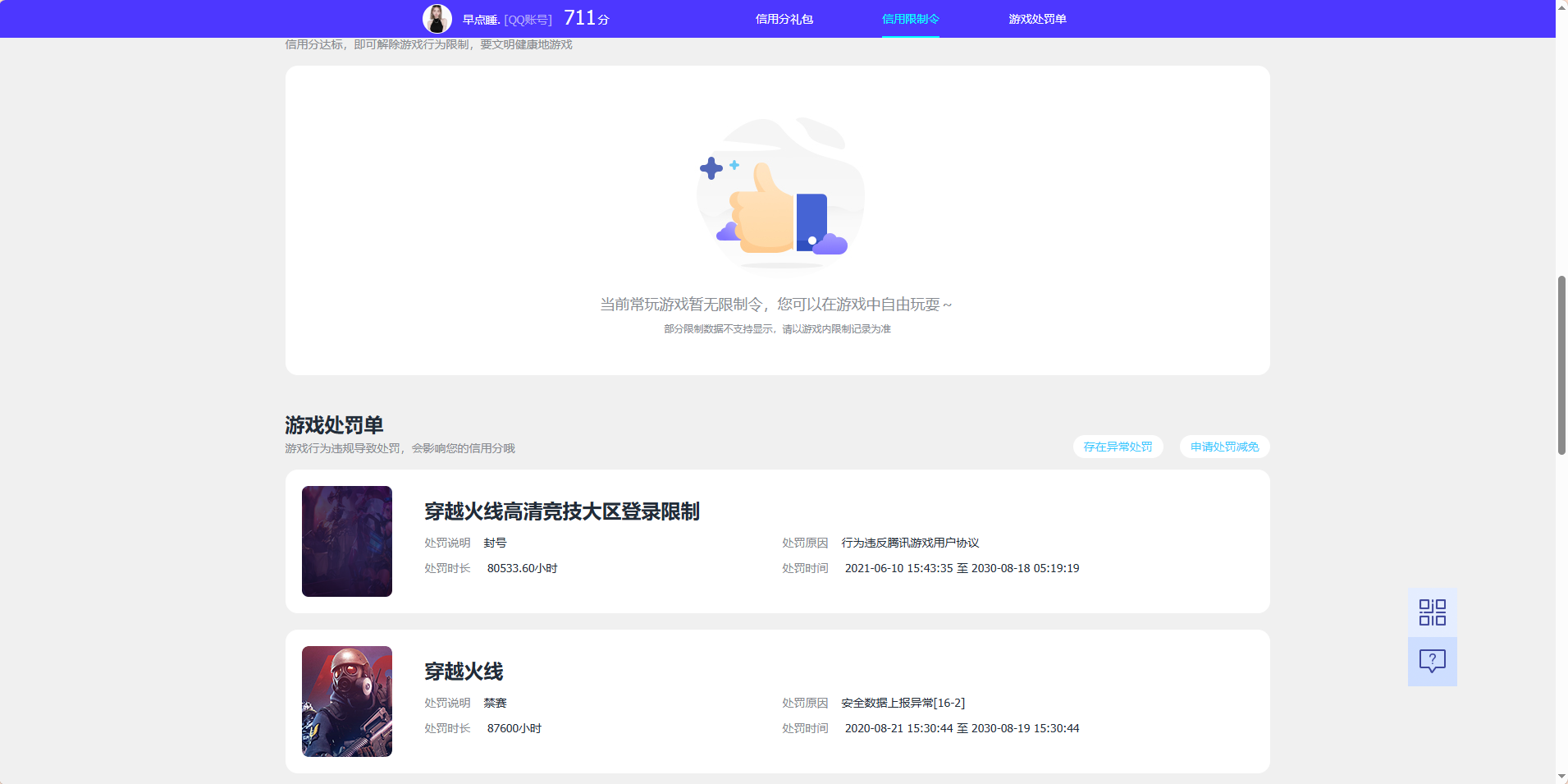Click the 存在异常处罚 button
This screenshot has width=1568, height=784.
point(1118,447)
